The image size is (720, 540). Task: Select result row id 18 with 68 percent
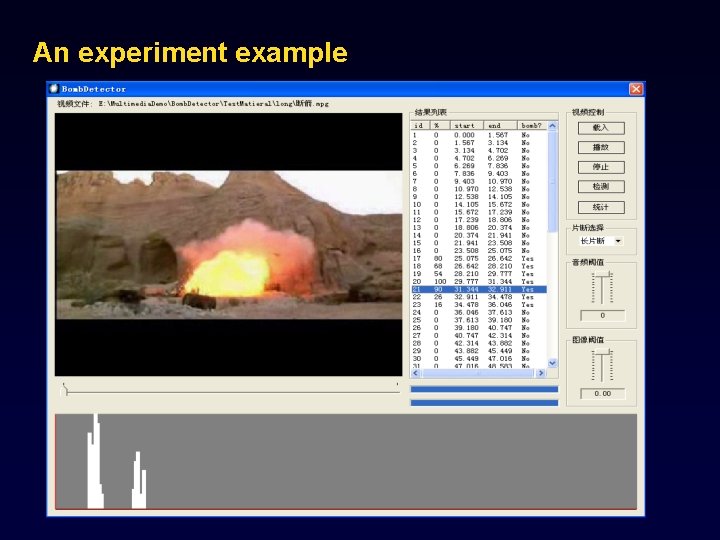tap(478, 266)
